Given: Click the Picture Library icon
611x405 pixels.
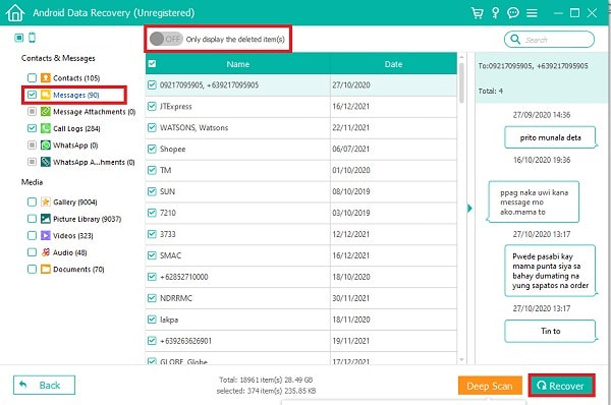Looking at the screenshot, I should (x=46, y=219).
